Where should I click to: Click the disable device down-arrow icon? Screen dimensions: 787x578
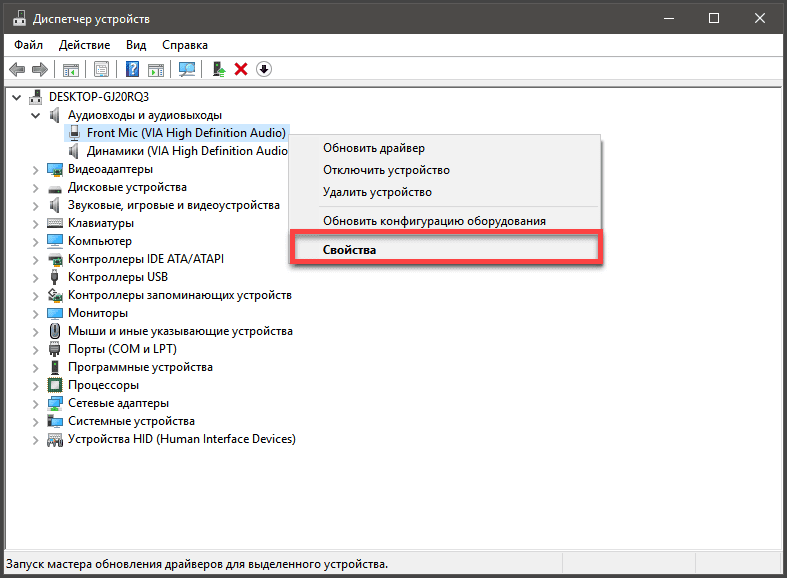pyautogui.click(x=264, y=69)
